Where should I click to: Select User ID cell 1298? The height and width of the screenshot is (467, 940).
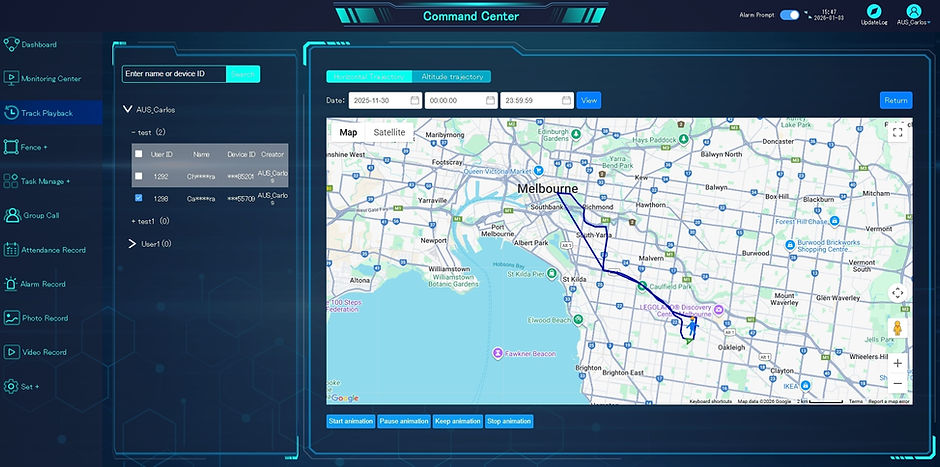[x=160, y=198]
